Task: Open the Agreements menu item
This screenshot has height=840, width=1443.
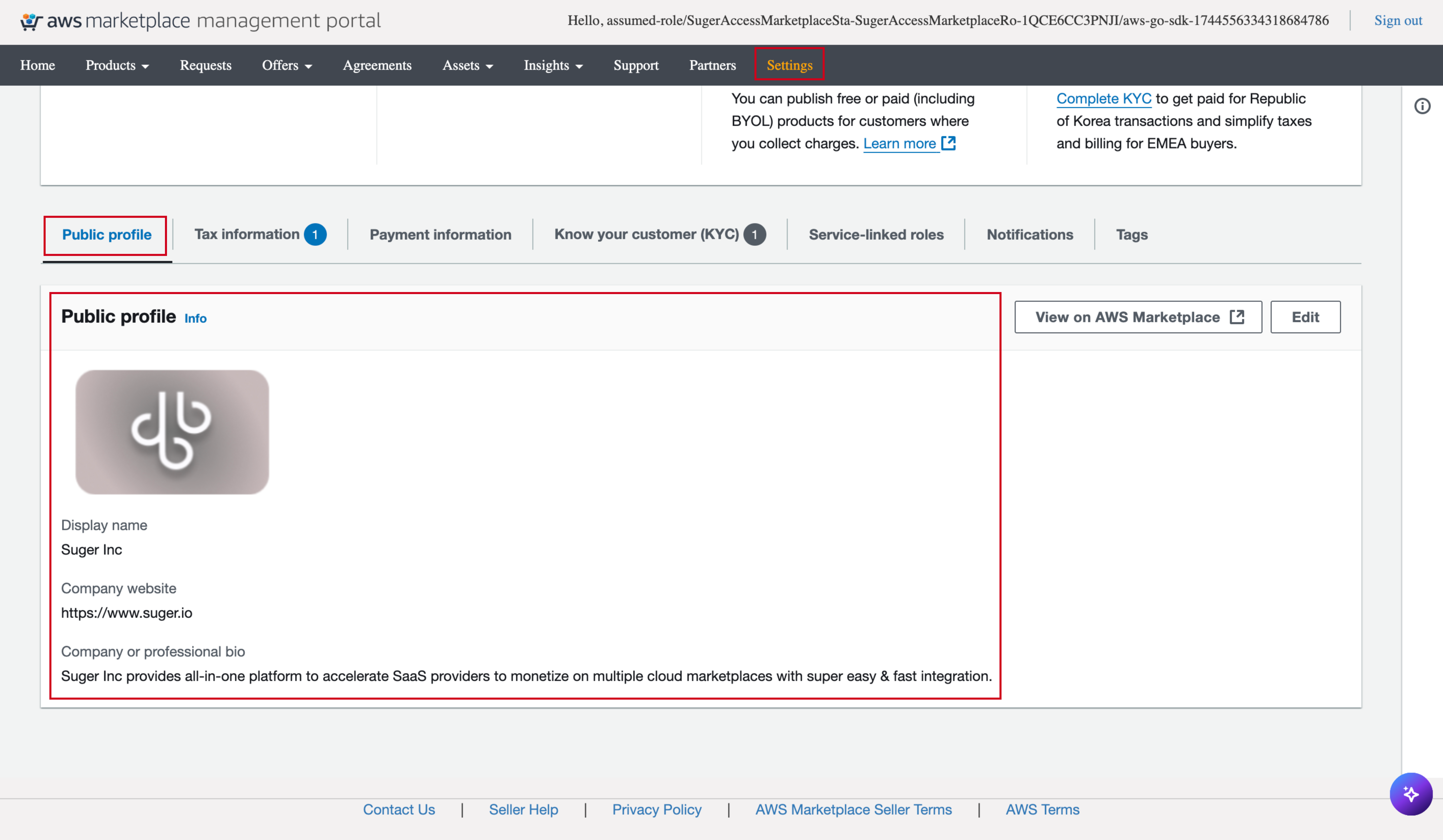Action: (x=377, y=65)
